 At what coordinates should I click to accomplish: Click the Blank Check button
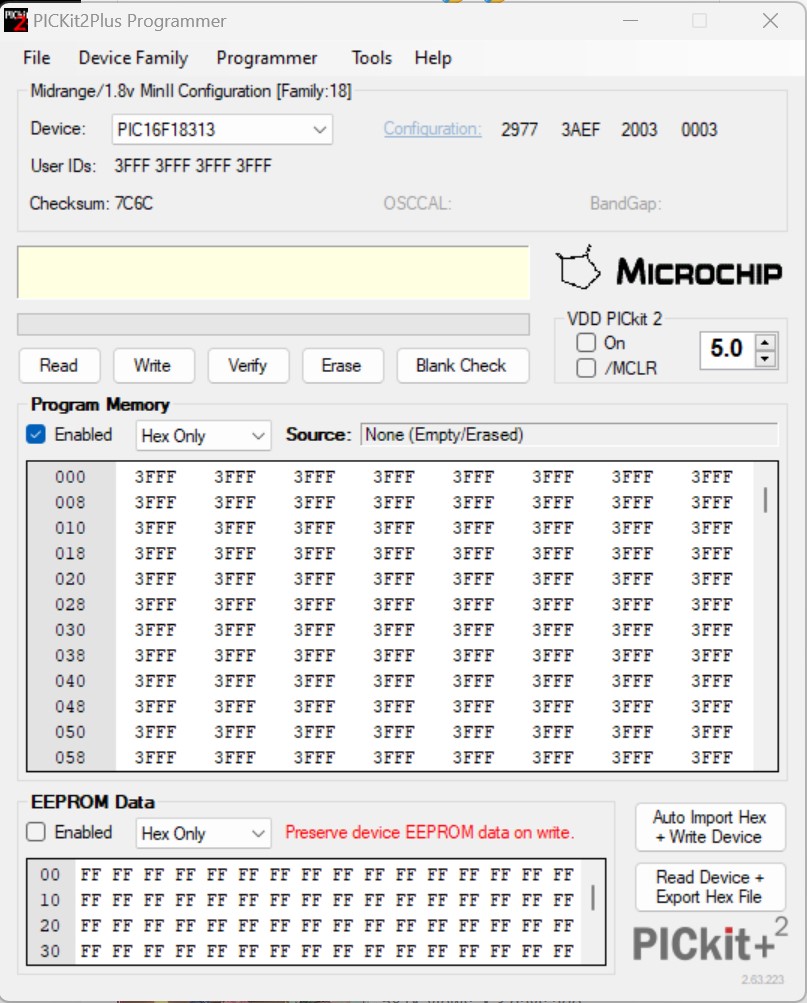click(x=462, y=365)
